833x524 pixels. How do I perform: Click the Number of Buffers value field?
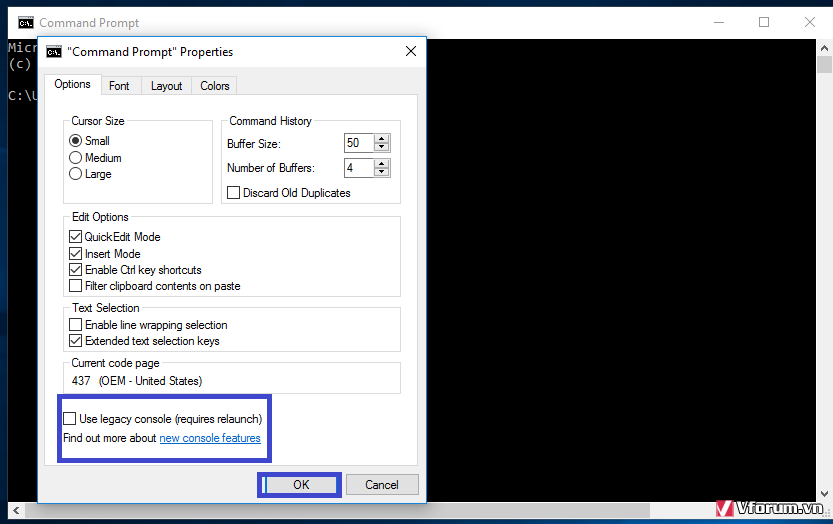pyautogui.click(x=359, y=168)
